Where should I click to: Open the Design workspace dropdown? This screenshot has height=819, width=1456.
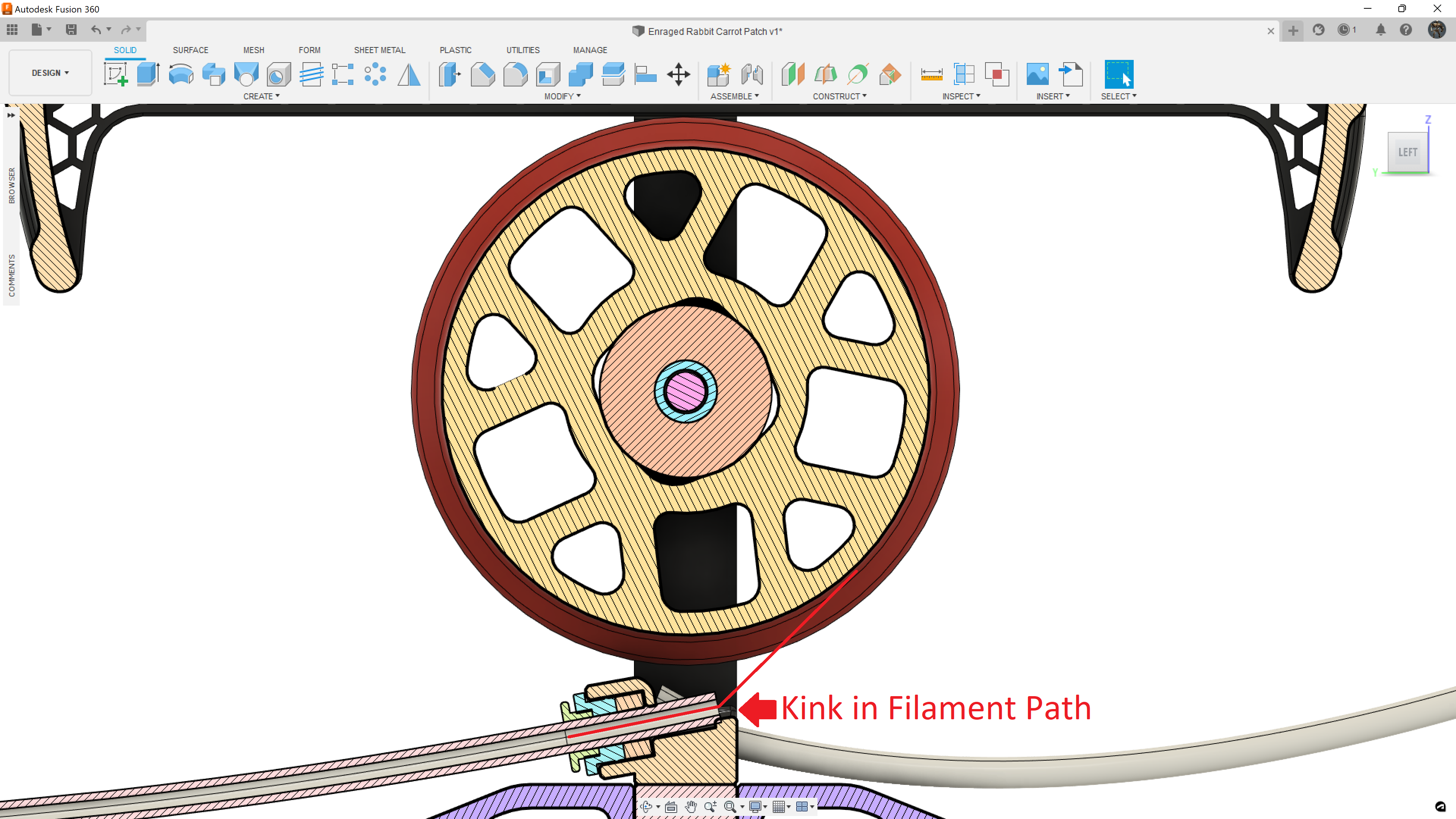coord(50,73)
